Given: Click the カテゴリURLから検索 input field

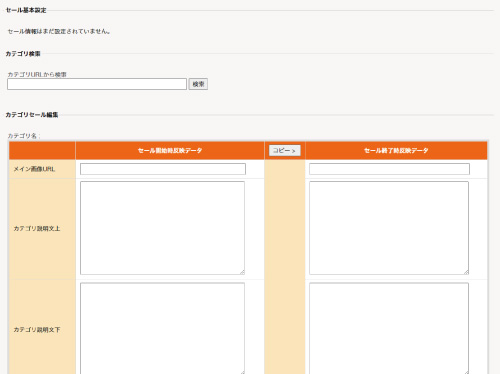Looking at the screenshot, I should [97, 84].
